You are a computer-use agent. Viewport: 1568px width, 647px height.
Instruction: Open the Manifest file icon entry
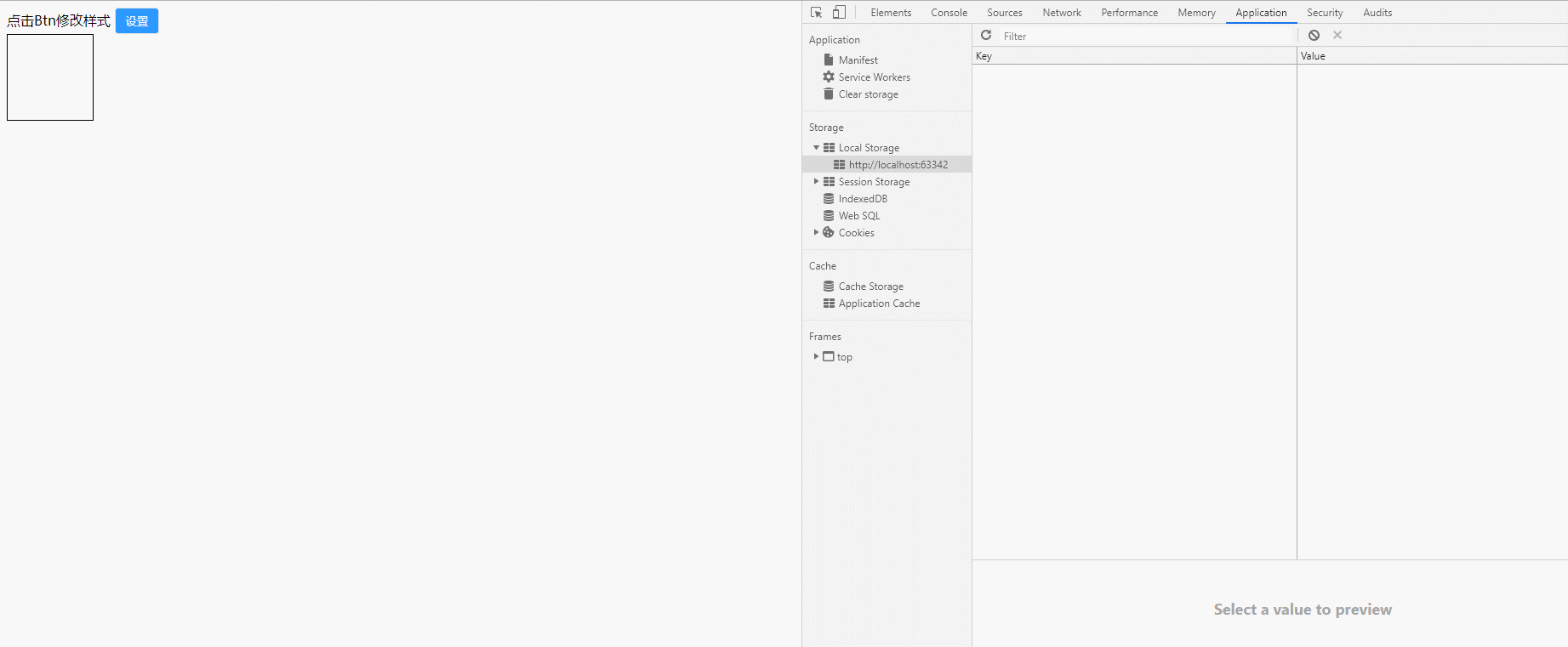(858, 60)
